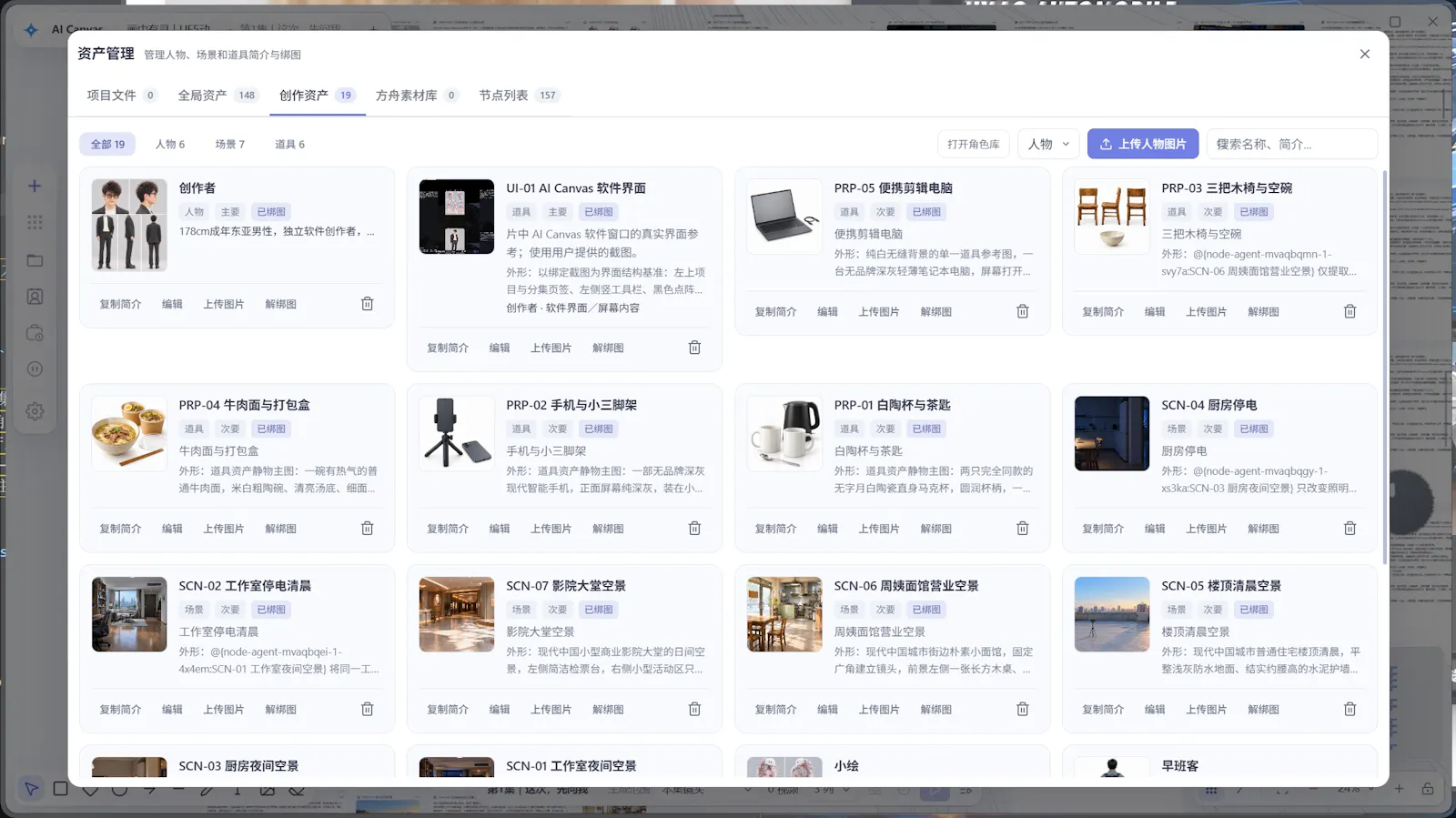Click 已绑图 tag on UI-01 AI Canvas card
1456x818 pixels.
coord(599,212)
